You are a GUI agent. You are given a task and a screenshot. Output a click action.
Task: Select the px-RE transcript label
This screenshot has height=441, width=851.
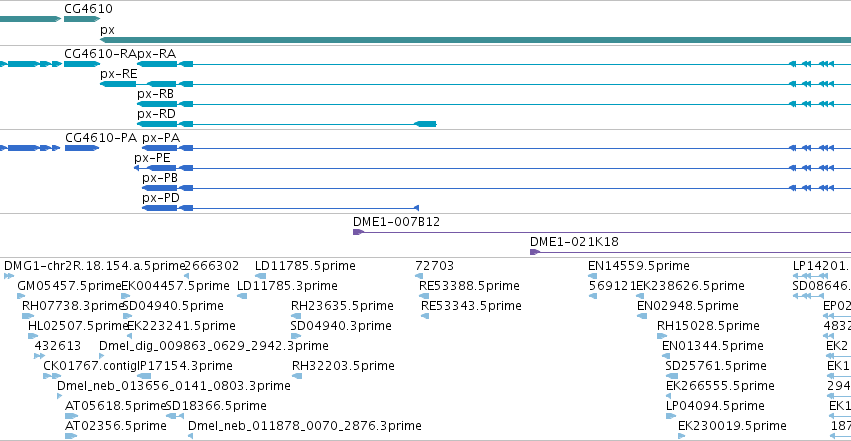(x=119, y=74)
